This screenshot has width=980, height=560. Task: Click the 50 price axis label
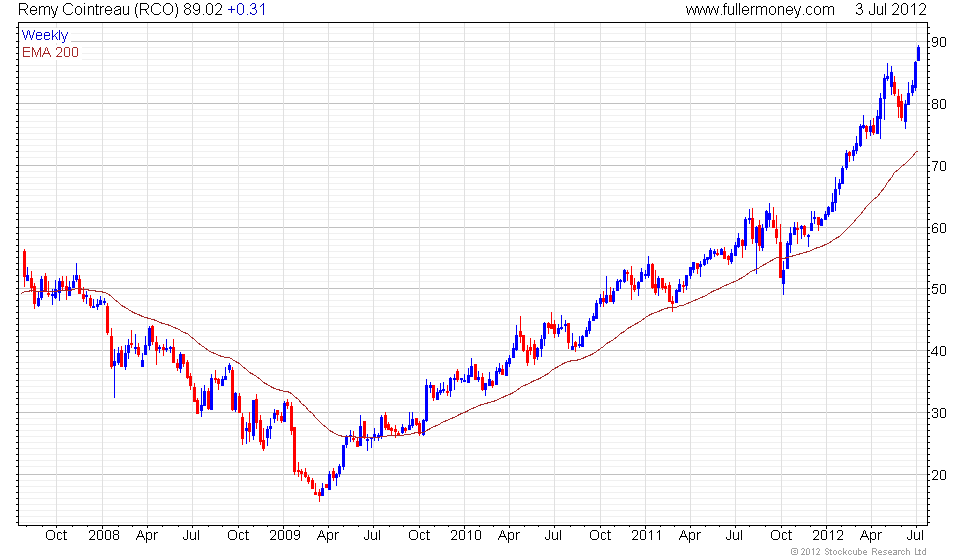click(939, 289)
